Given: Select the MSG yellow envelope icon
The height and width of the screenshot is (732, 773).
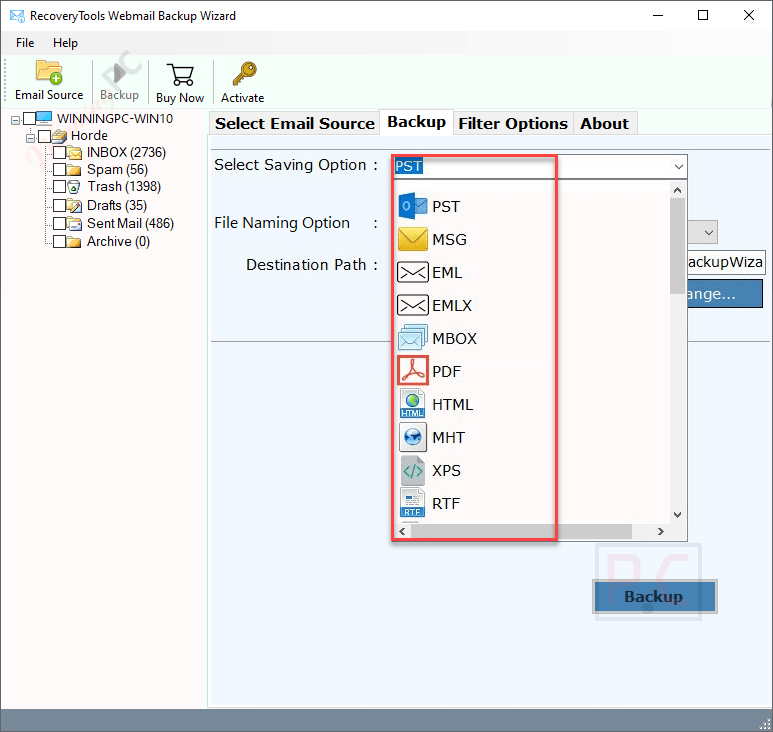Looking at the screenshot, I should tap(413, 239).
